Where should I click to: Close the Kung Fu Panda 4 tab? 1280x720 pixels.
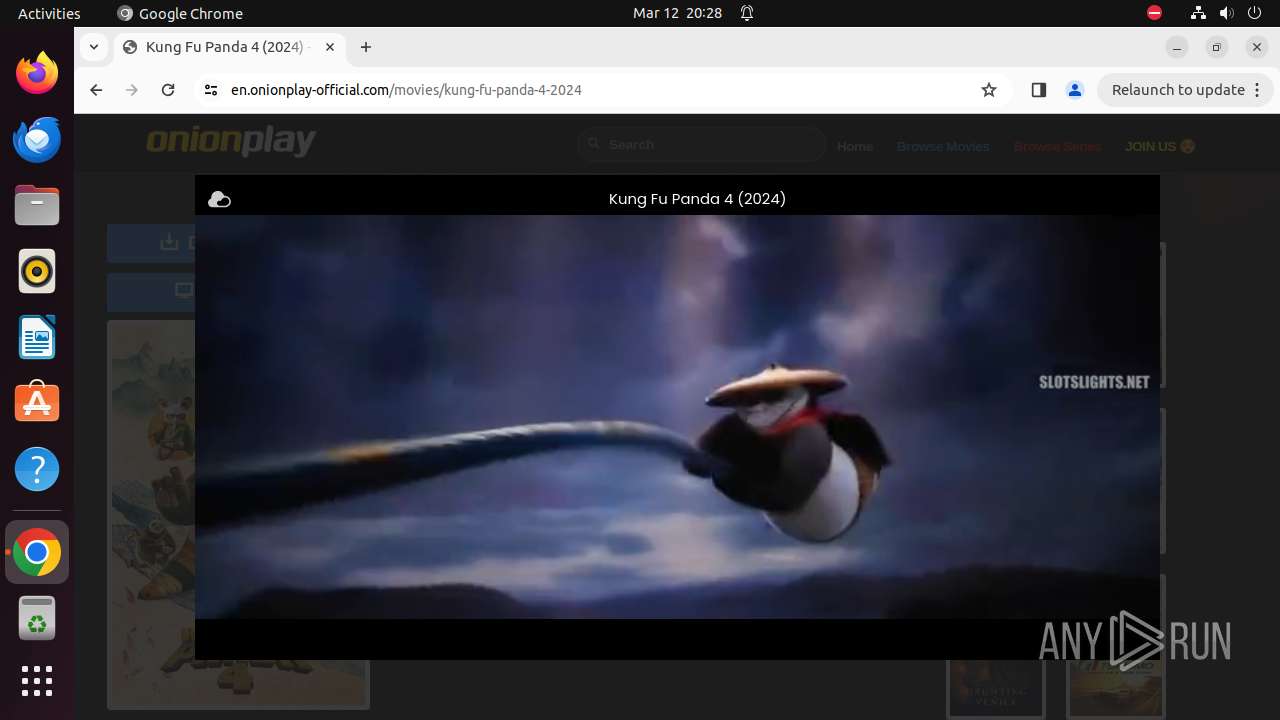330,47
